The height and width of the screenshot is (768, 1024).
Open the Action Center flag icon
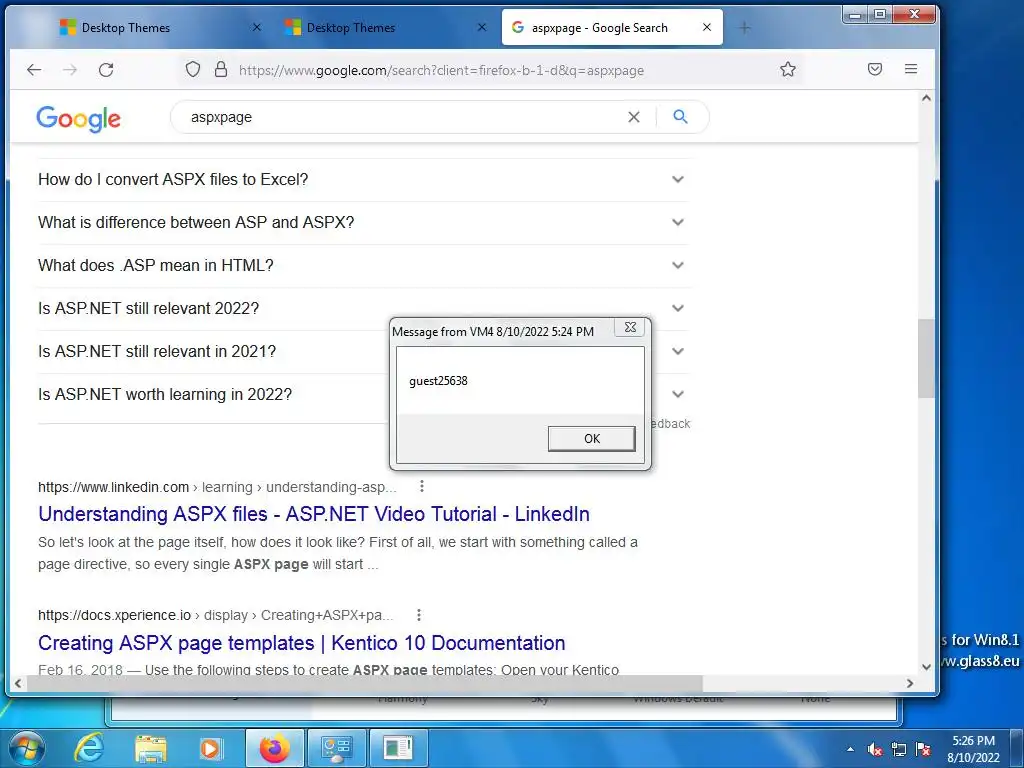(x=923, y=749)
